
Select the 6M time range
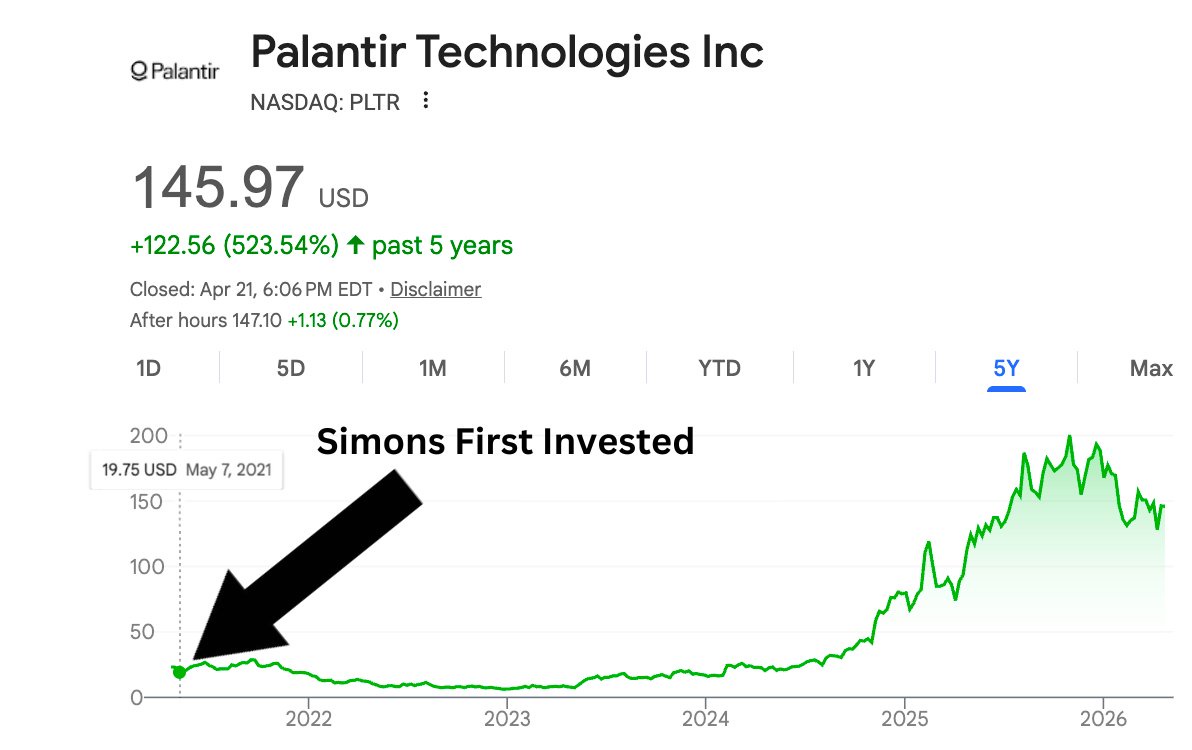tap(575, 368)
